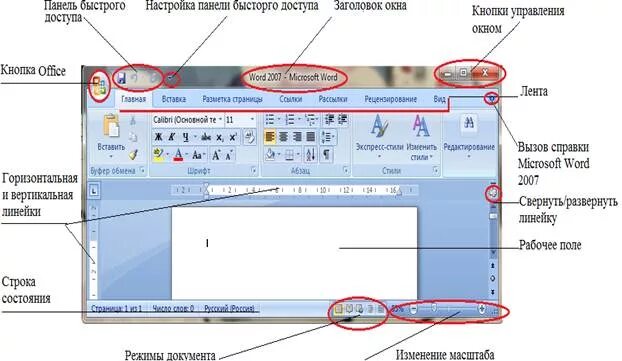Open Стили dialog launcher
622x361 pixels.
[x=436, y=171]
